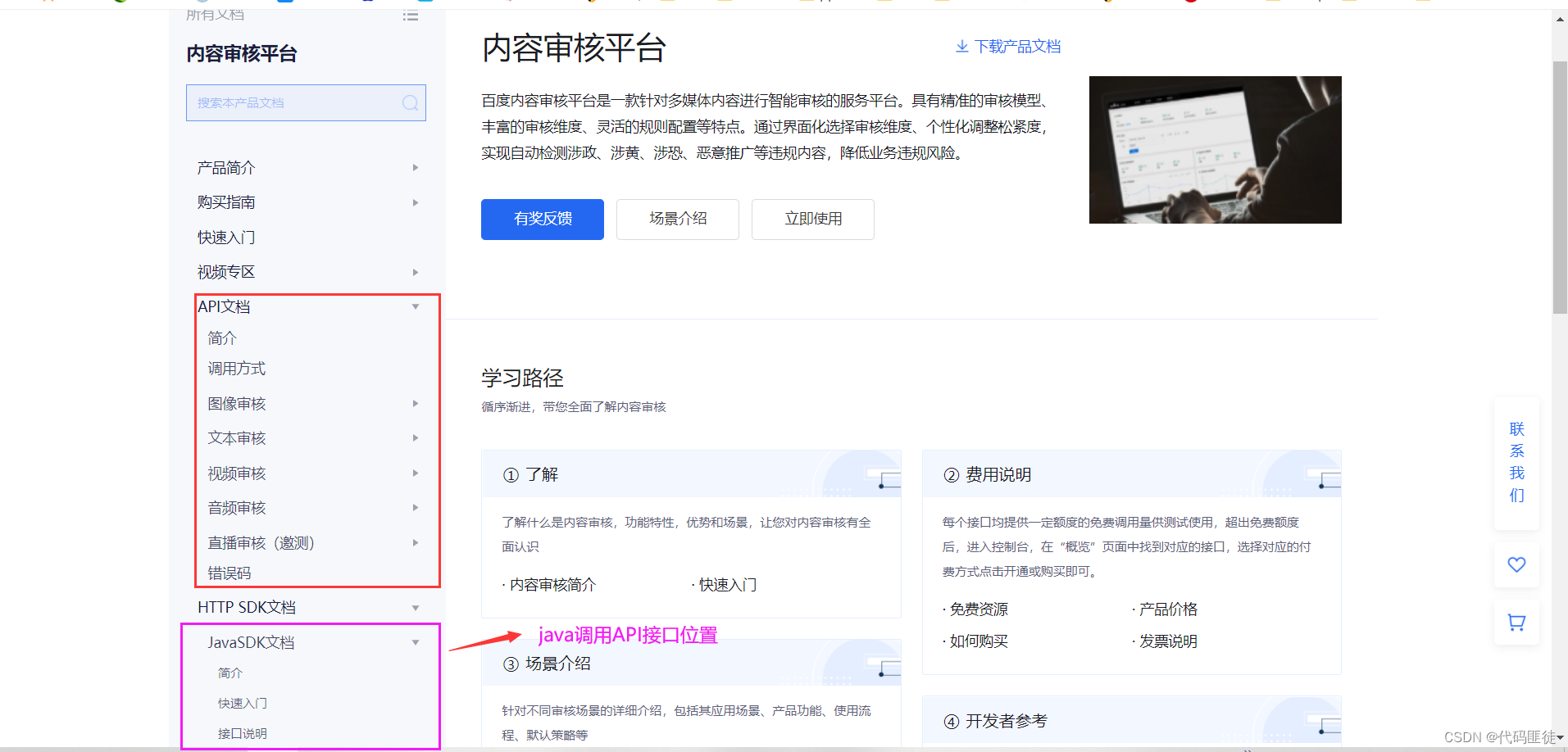Open 快速入门 link in the 了解 card
The image size is (1568, 752).
tap(728, 585)
